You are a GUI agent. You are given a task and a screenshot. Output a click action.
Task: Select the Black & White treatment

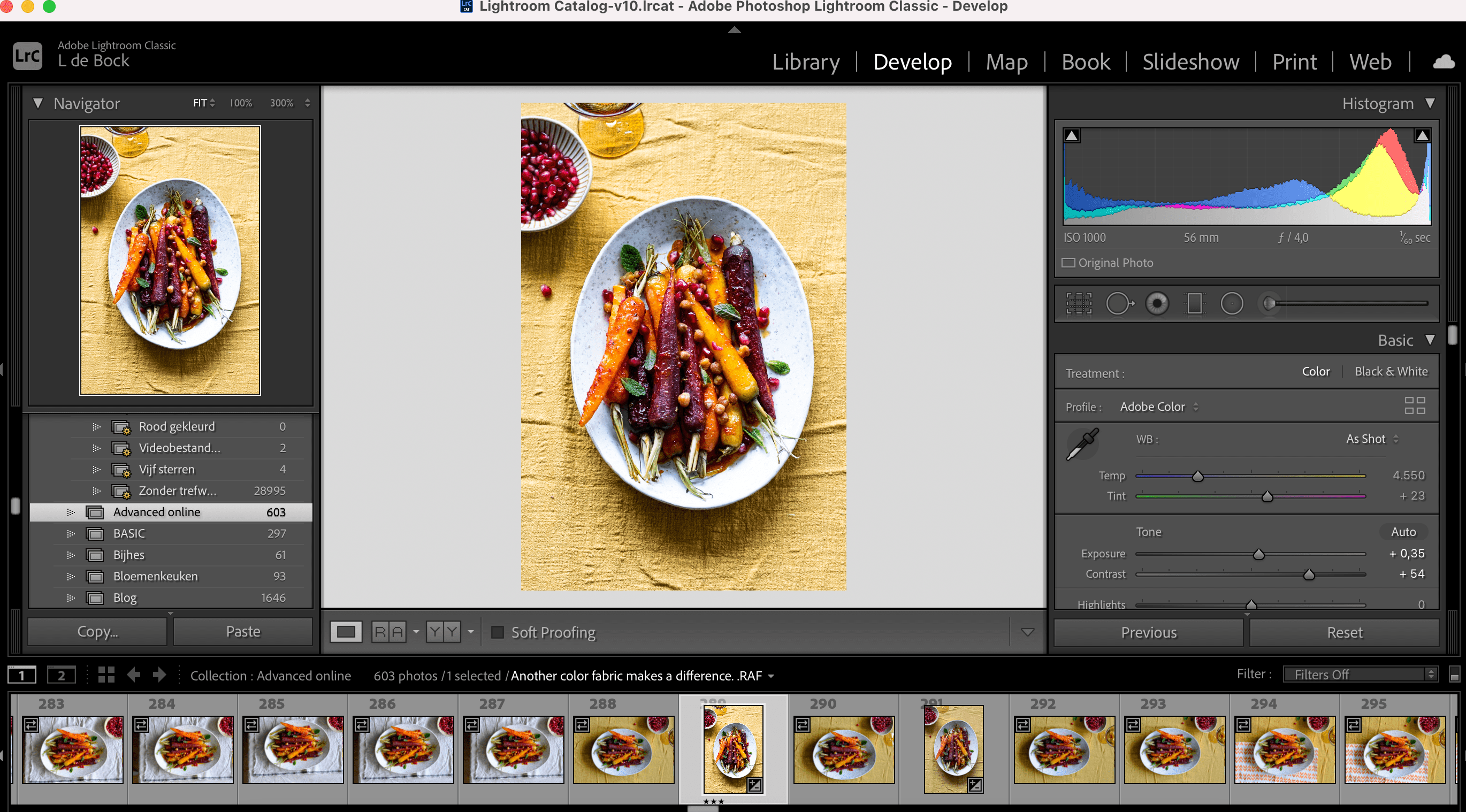point(1391,372)
